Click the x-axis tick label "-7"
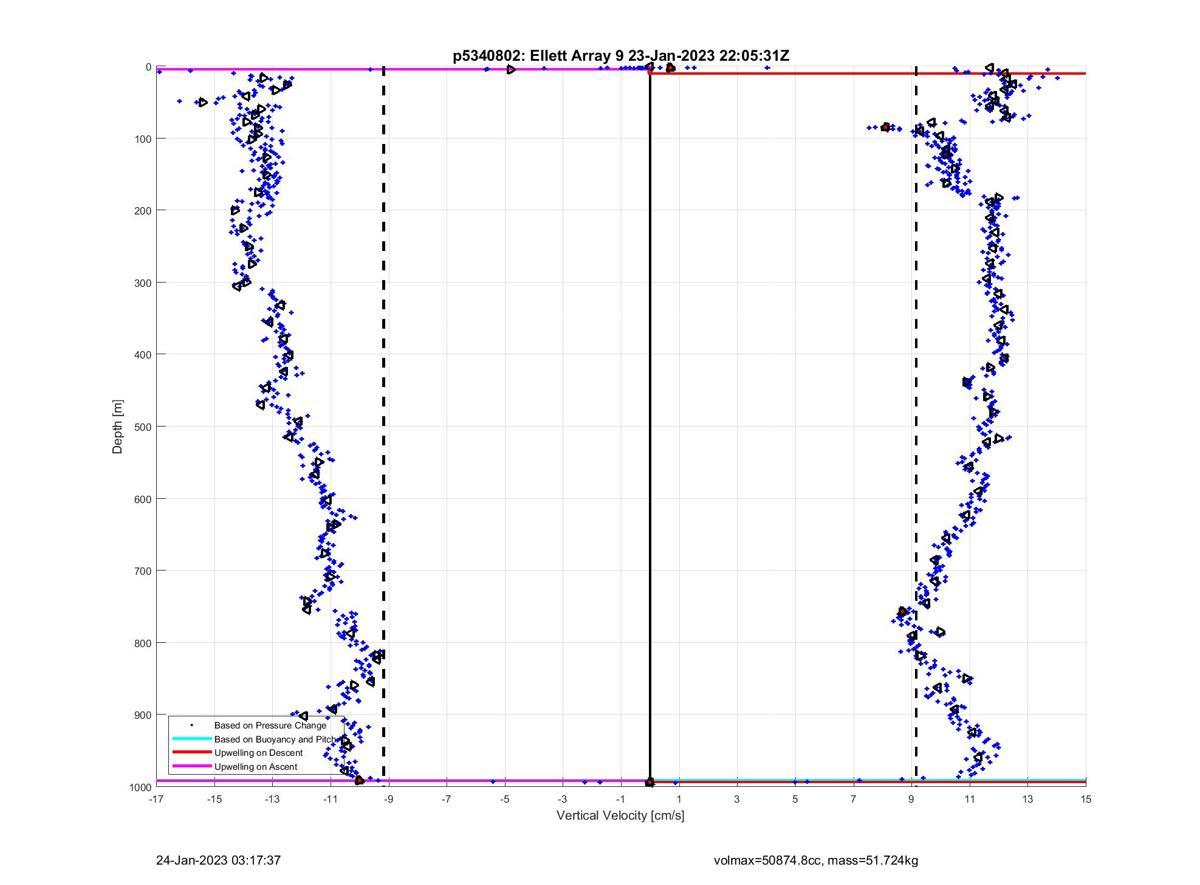 [x=447, y=799]
